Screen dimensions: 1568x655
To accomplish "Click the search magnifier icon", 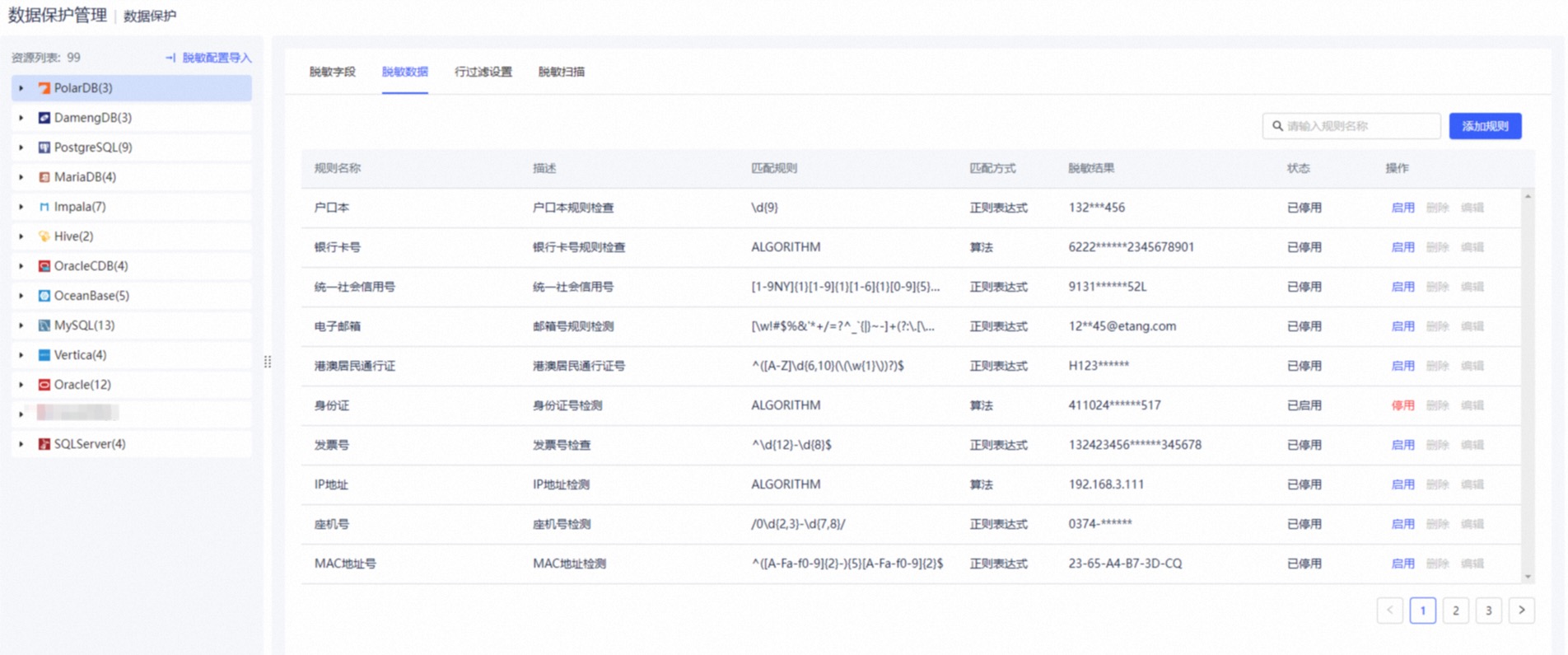I will click(1277, 126).
